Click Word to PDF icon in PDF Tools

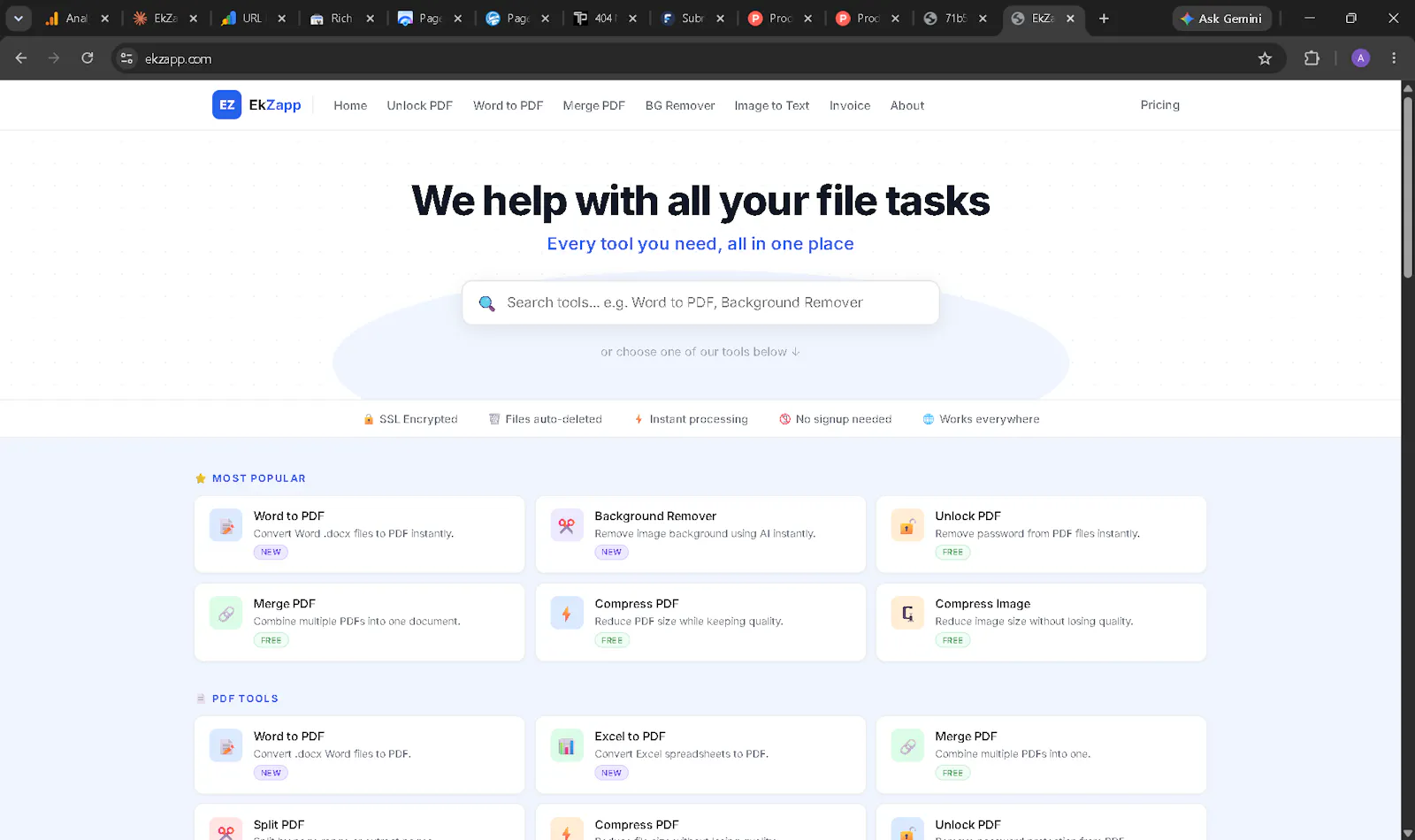point(226,745)
